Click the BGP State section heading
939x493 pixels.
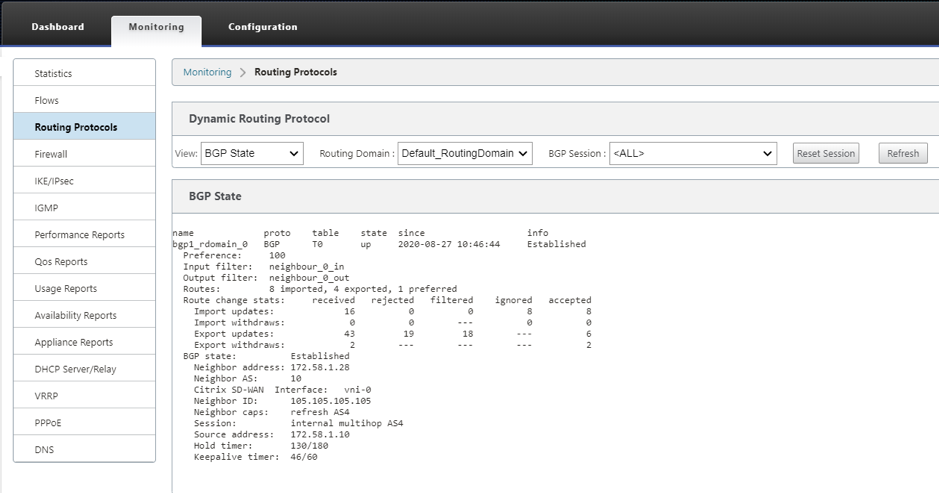point(215,196)
